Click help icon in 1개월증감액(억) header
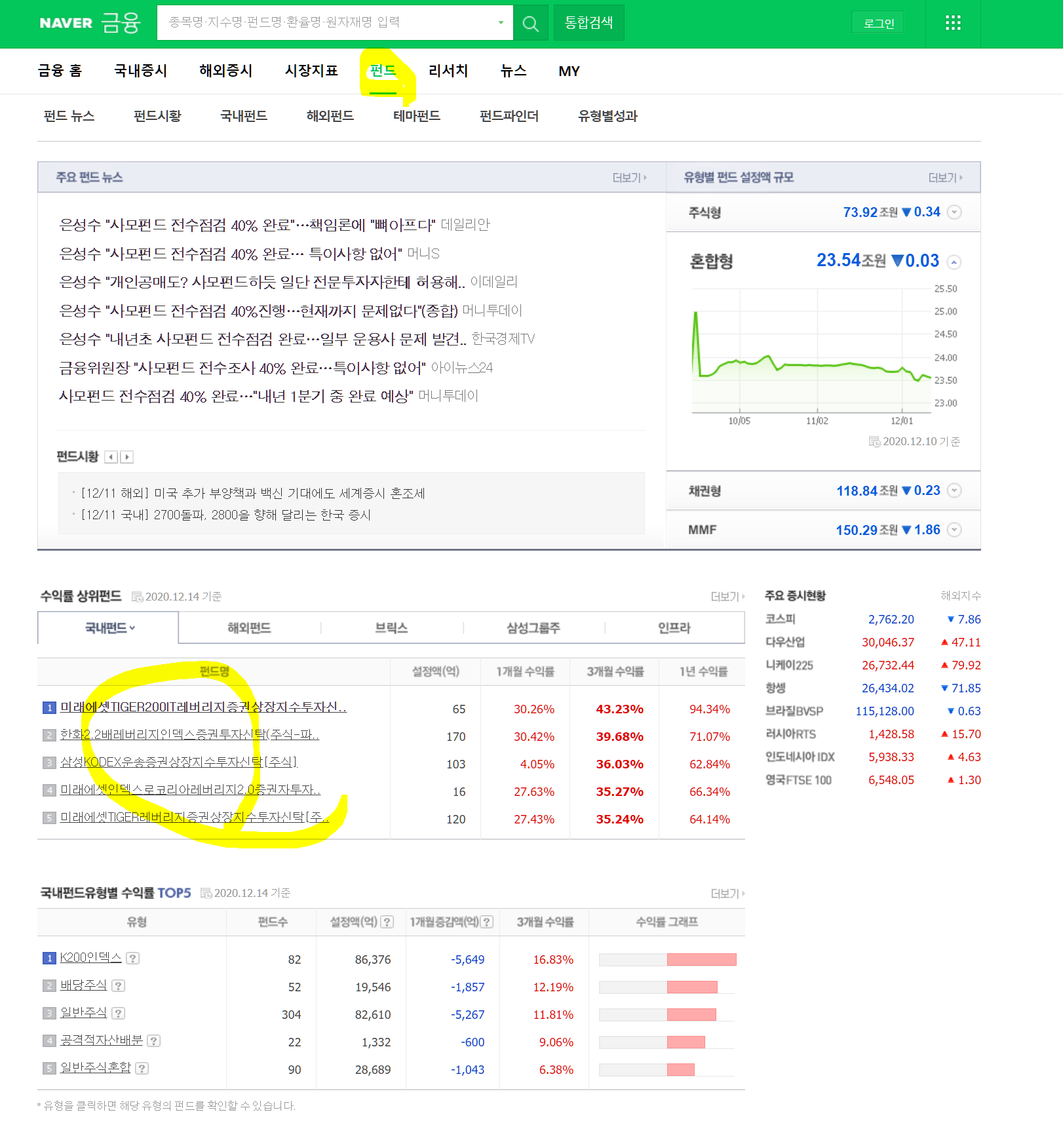 click(x=486, y=922)
